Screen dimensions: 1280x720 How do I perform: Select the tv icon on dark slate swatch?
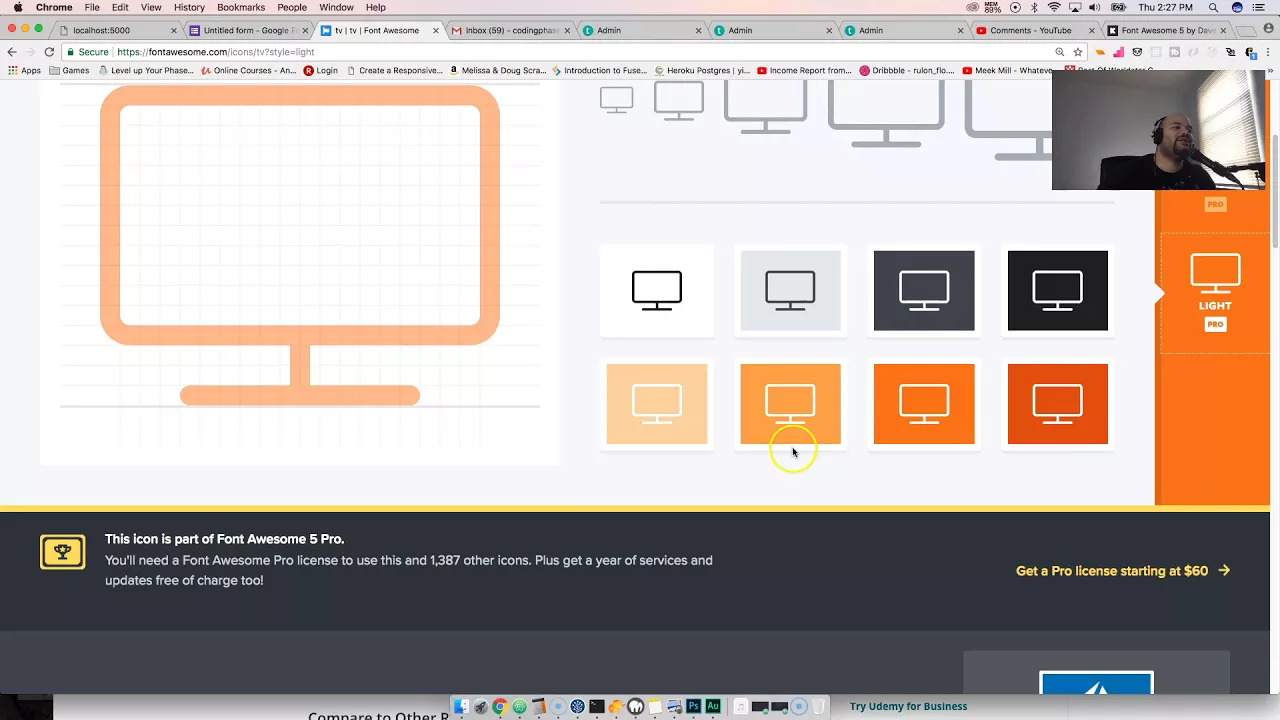pos(924,290)
